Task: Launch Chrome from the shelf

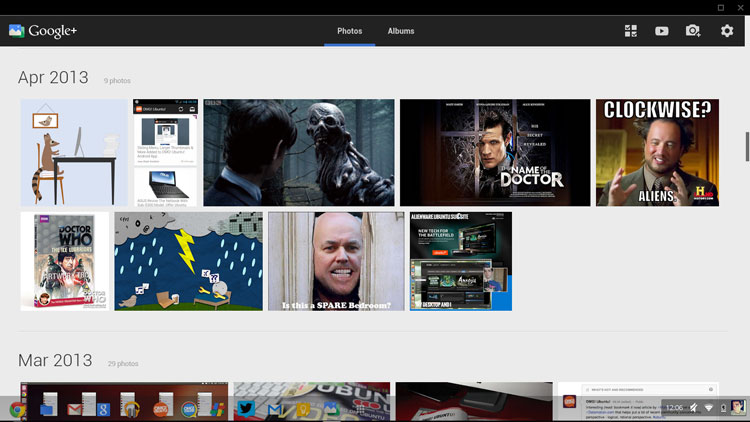Action: tap(18, 410)
